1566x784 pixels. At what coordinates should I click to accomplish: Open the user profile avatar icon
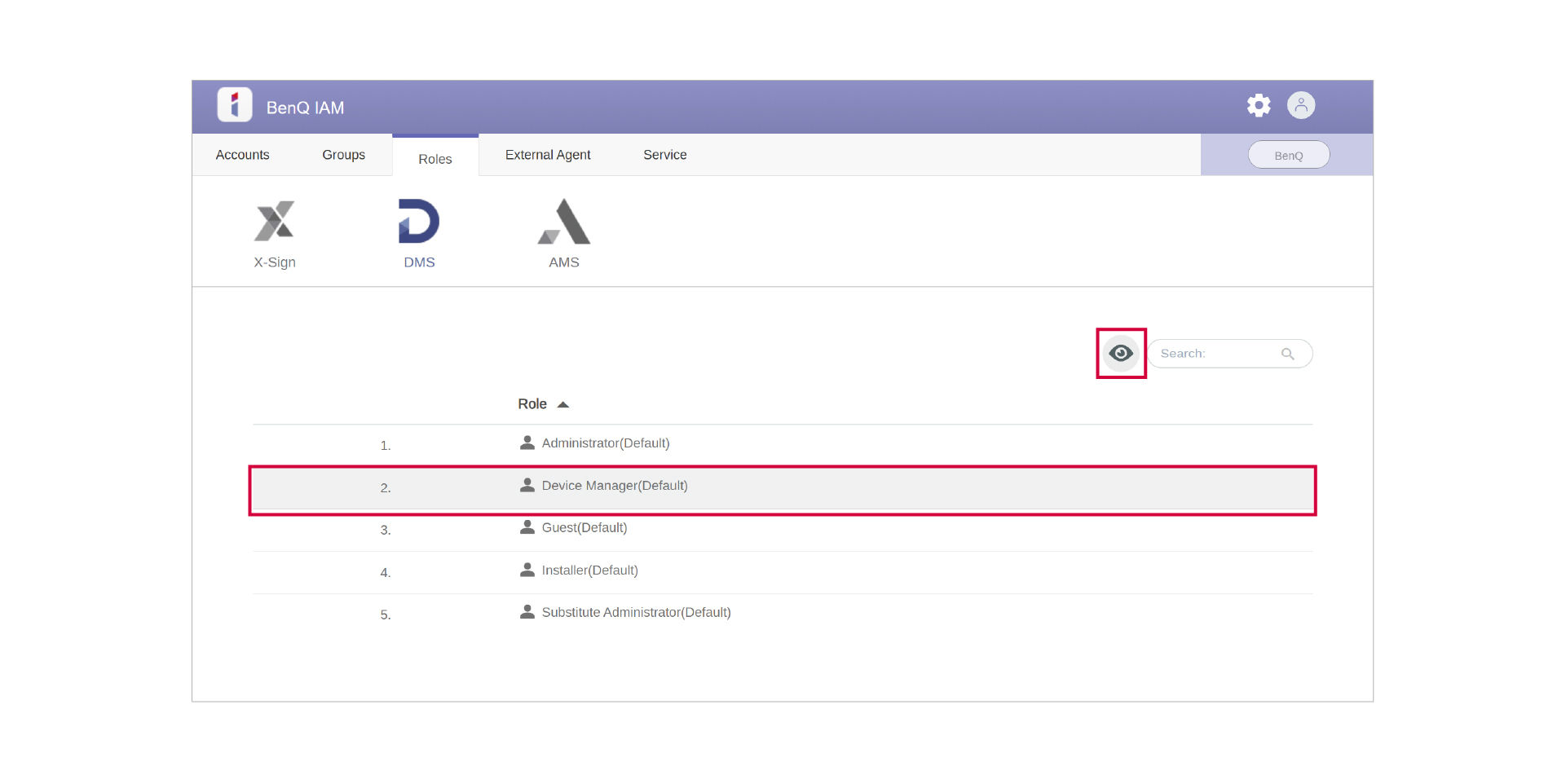click(x=1300, y=105)
